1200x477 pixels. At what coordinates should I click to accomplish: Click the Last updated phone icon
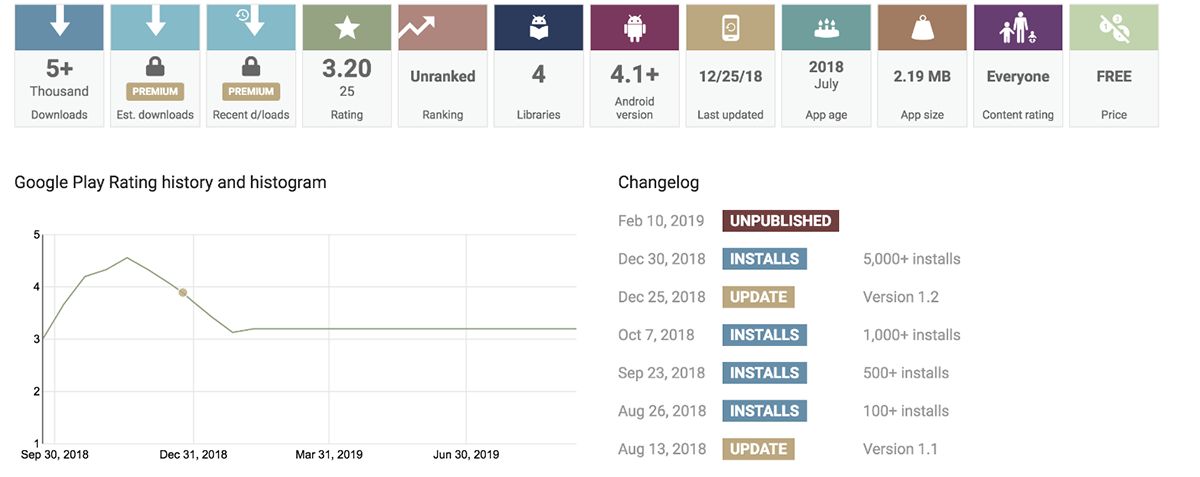click(730, 28)
